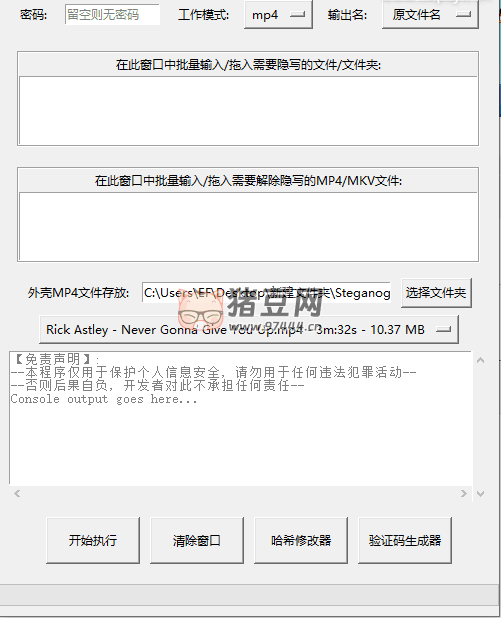Viewport: 501px width, 618px height.
Task: Click the 工作模式 label
Action: (203, 15)
